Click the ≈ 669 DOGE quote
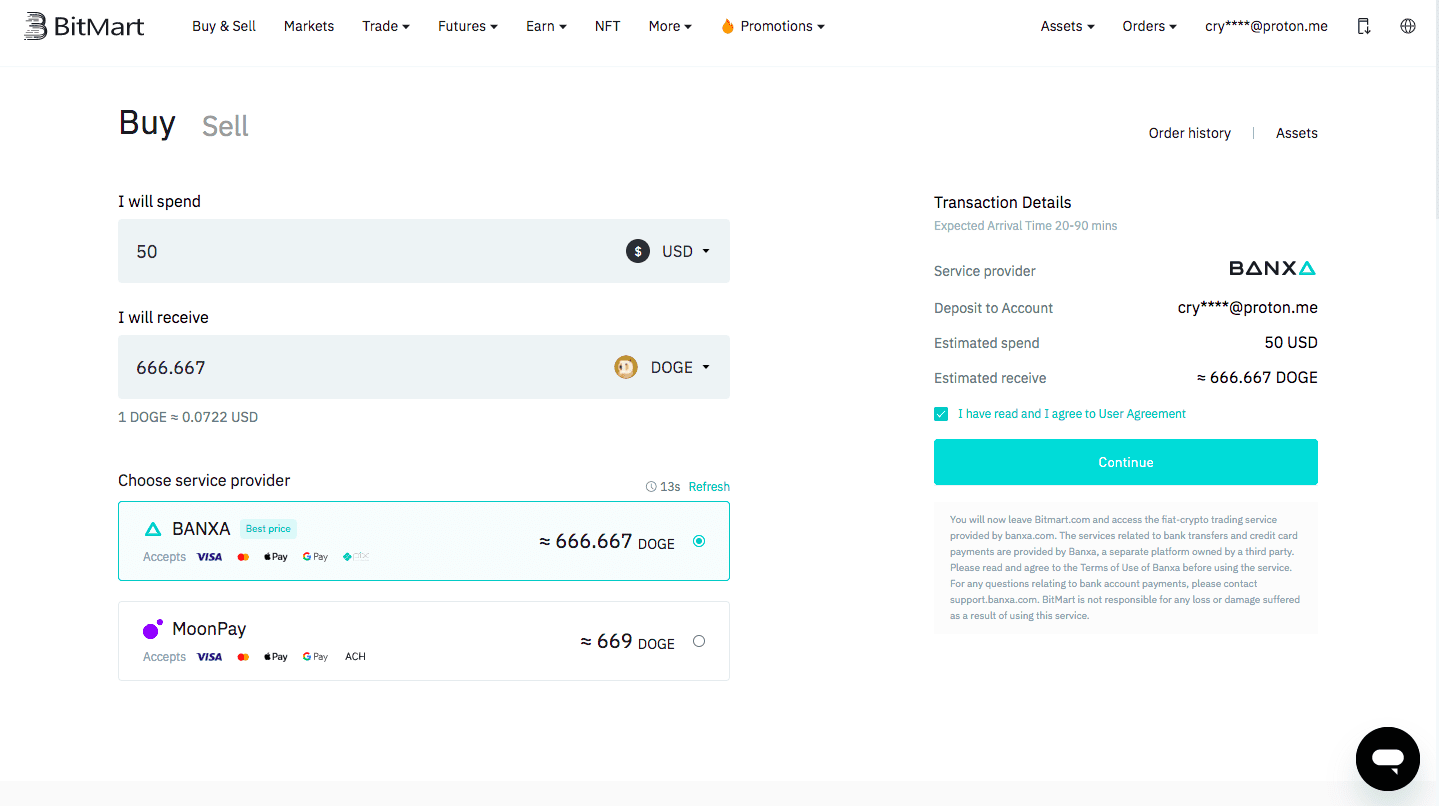 click(628, 642)
